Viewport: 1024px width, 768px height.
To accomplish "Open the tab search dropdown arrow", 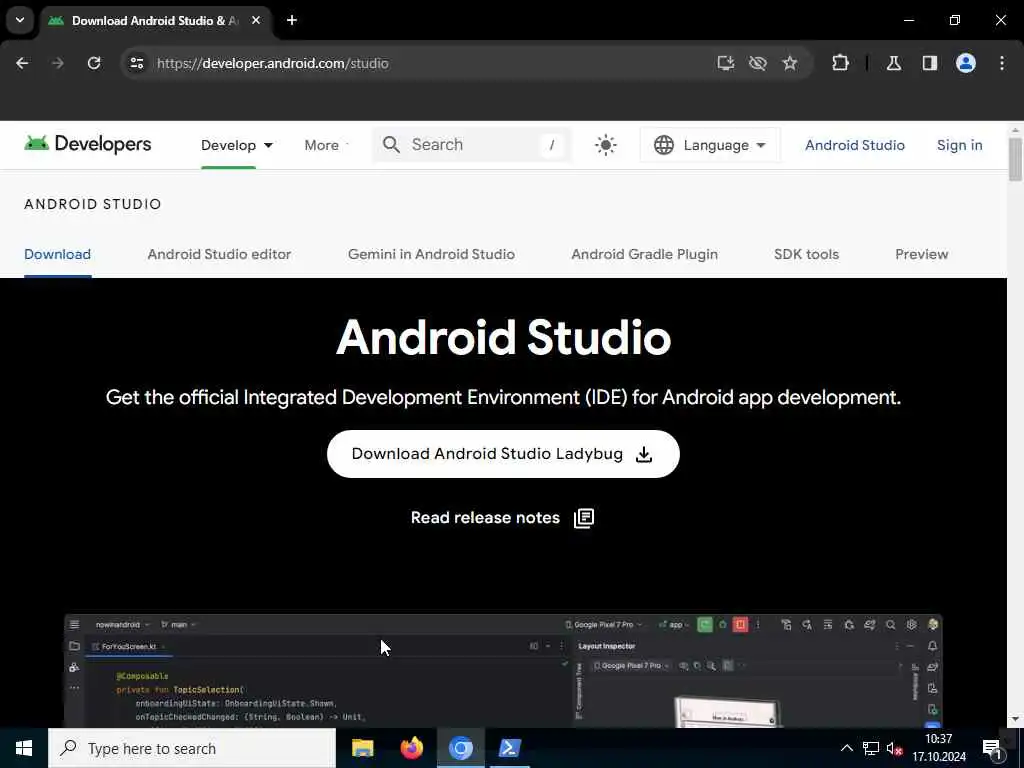I will [20, 20].
